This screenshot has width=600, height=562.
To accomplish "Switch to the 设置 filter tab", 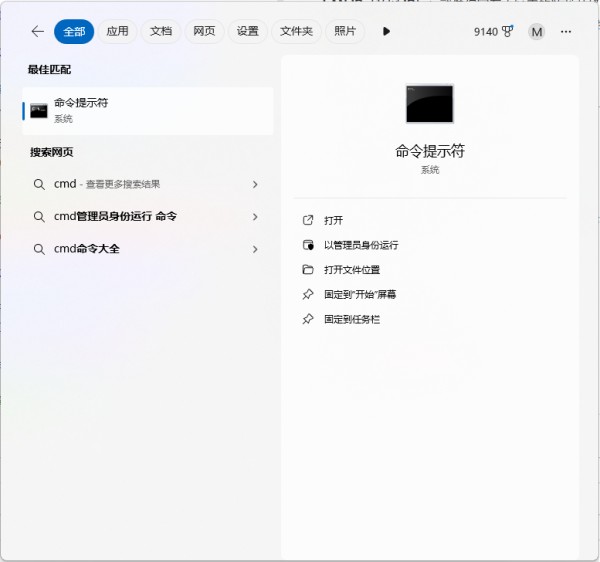I will 247,31.
